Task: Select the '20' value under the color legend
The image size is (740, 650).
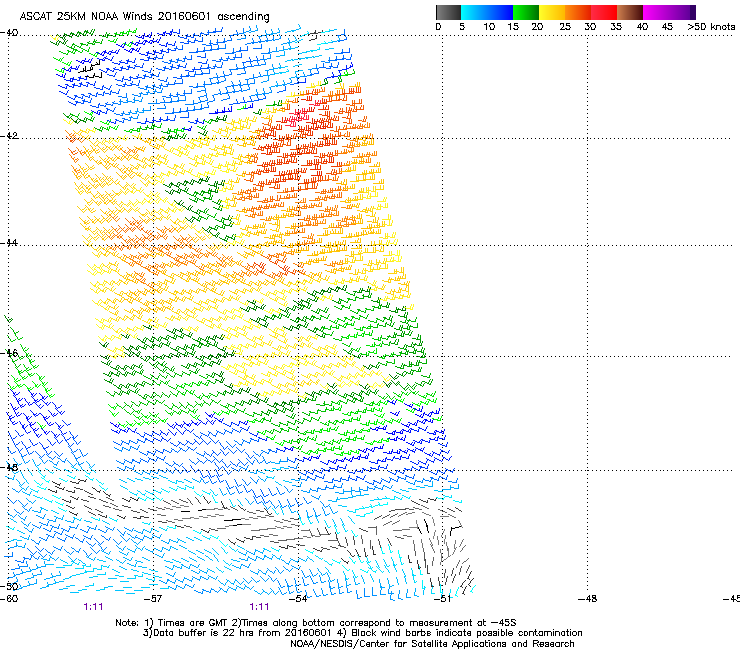Action: click(x=537, y=27)
